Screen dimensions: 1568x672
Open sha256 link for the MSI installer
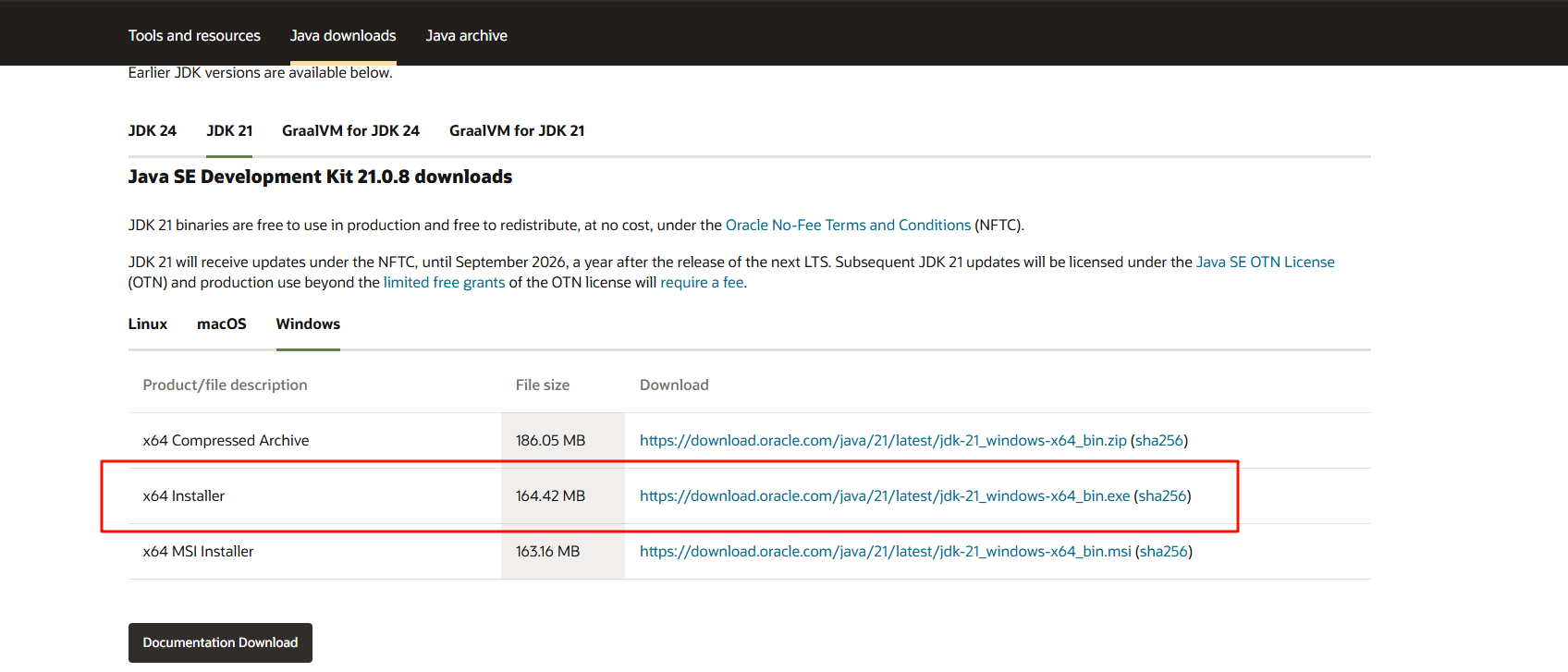pos(1164,551)
